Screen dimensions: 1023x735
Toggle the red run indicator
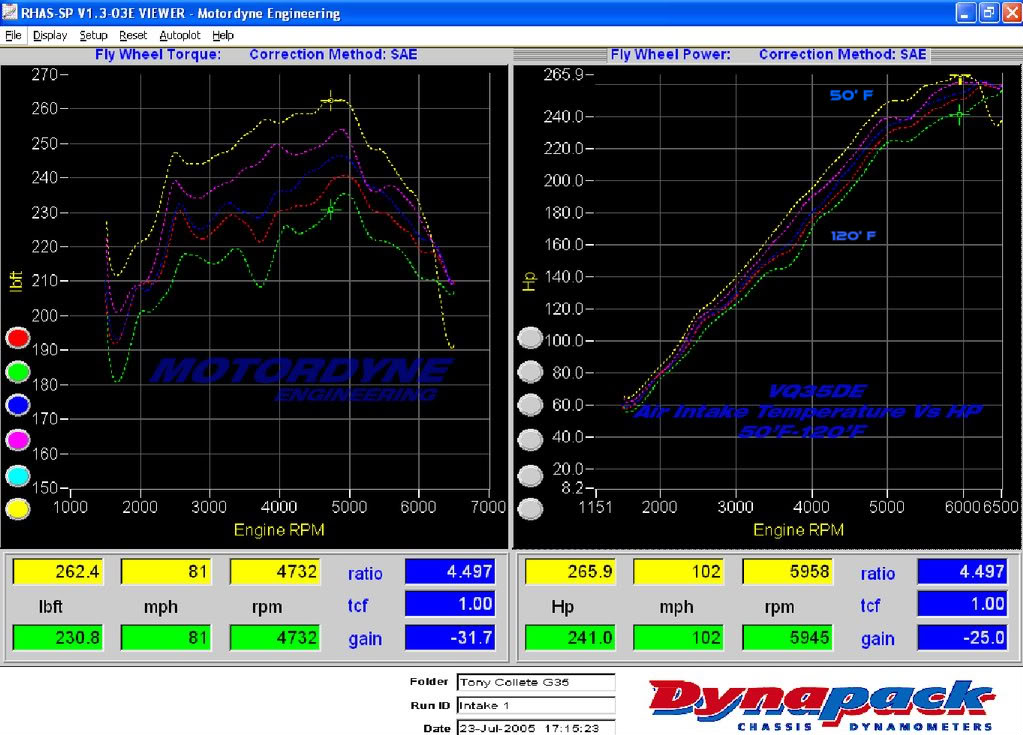[x=18, y=337]
